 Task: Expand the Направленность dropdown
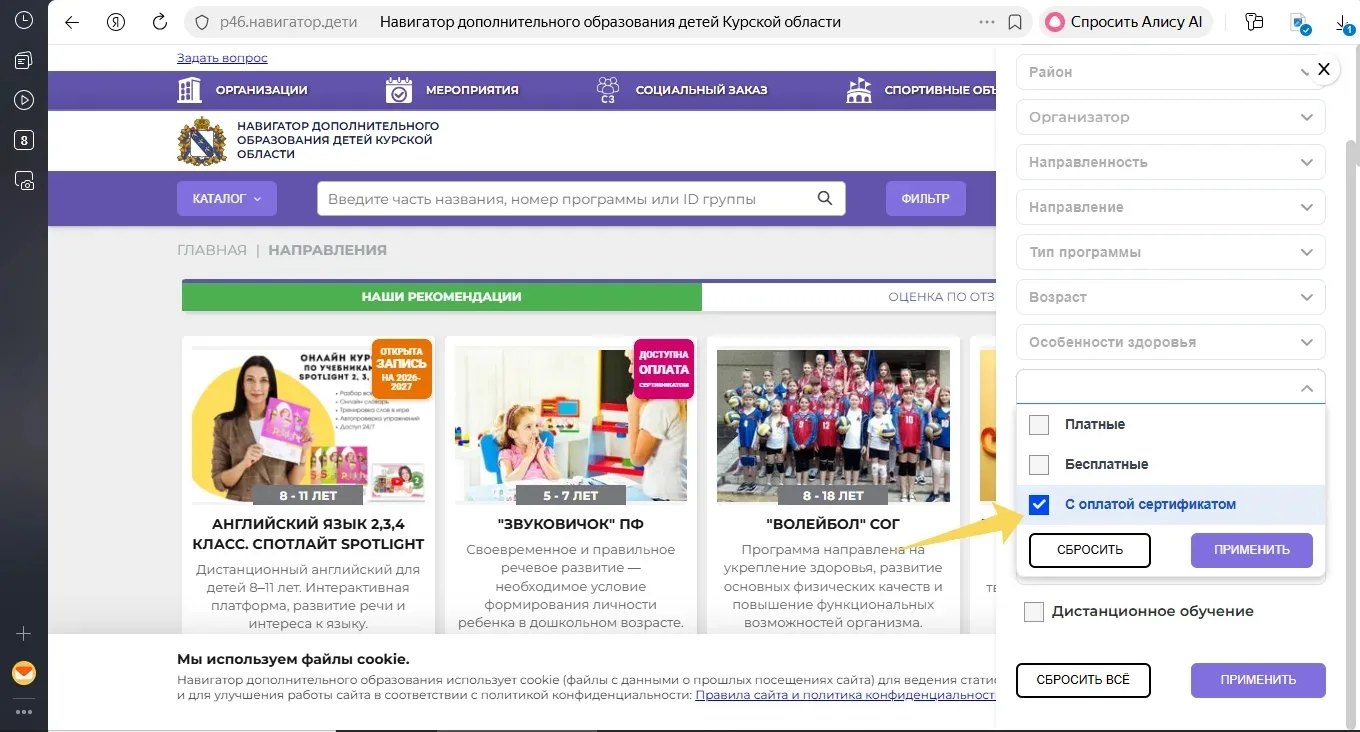[x=1171, y=162]
